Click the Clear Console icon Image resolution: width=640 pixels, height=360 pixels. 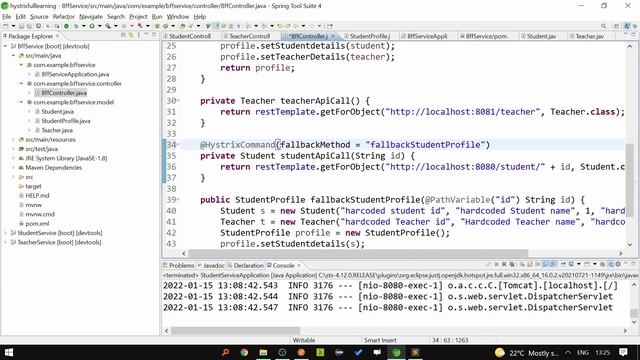522,264
